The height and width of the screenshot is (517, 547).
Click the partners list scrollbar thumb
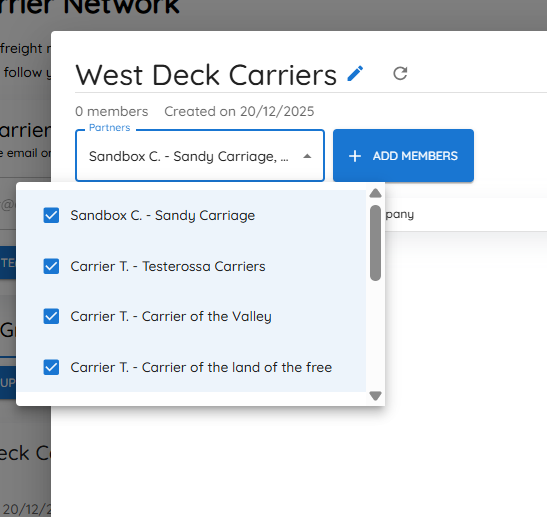click(375, 243)
